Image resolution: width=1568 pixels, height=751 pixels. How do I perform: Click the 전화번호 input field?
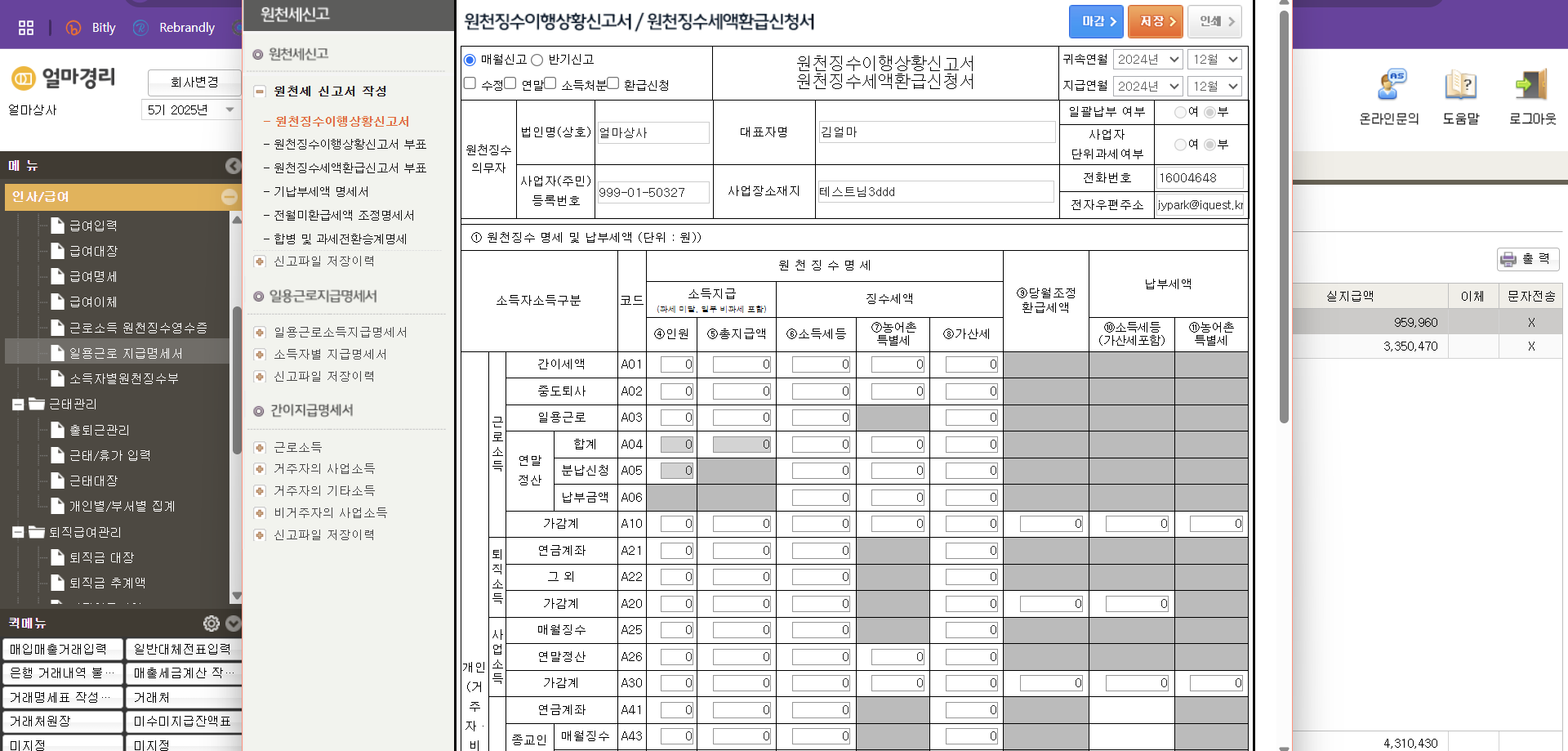coord(1200,177)
